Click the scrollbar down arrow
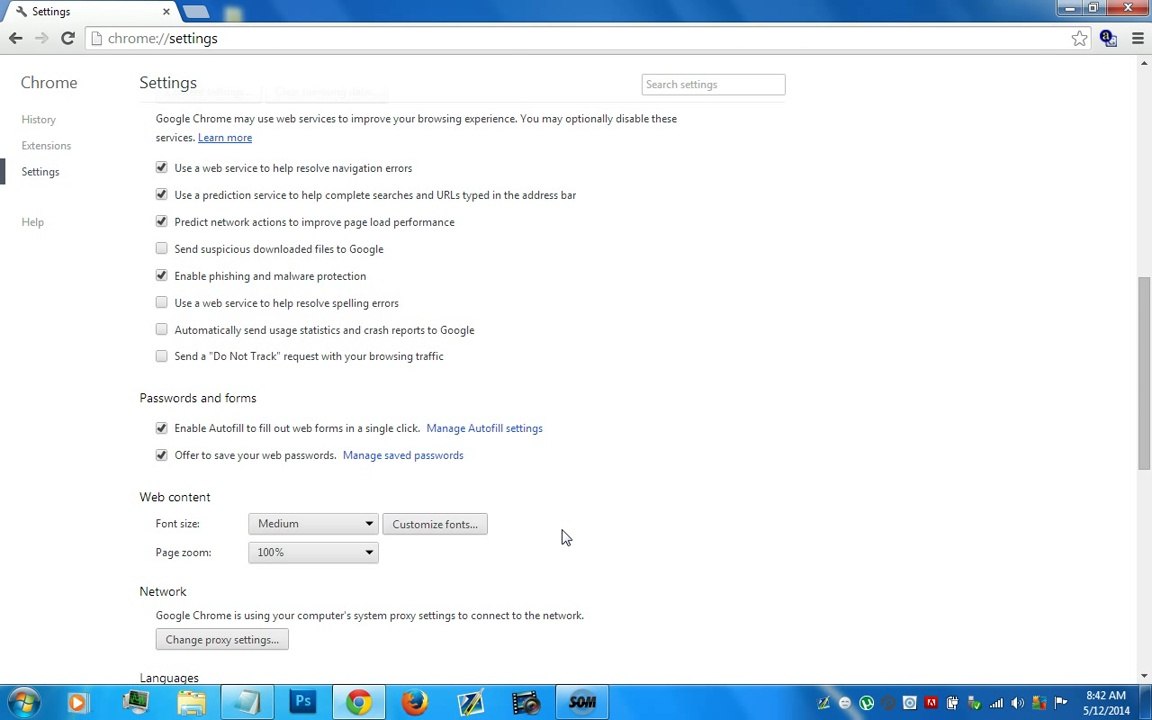The width and height of the screenshot is (1152, 720). click(x=1144, y=676)
